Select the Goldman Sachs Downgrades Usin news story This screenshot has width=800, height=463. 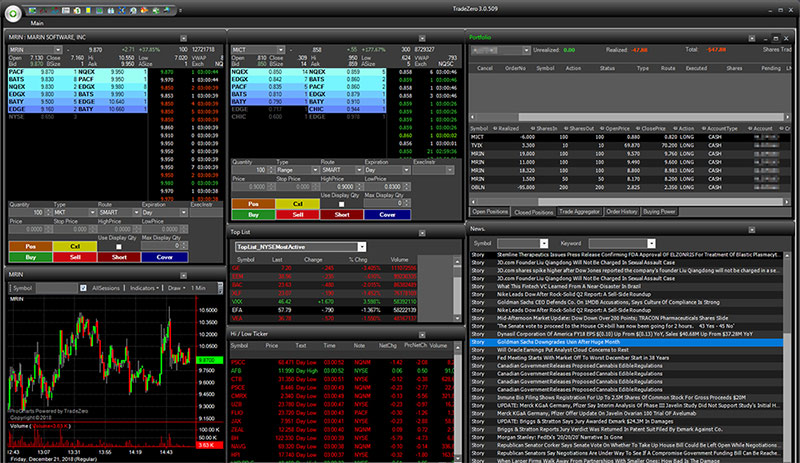(627, 342)
